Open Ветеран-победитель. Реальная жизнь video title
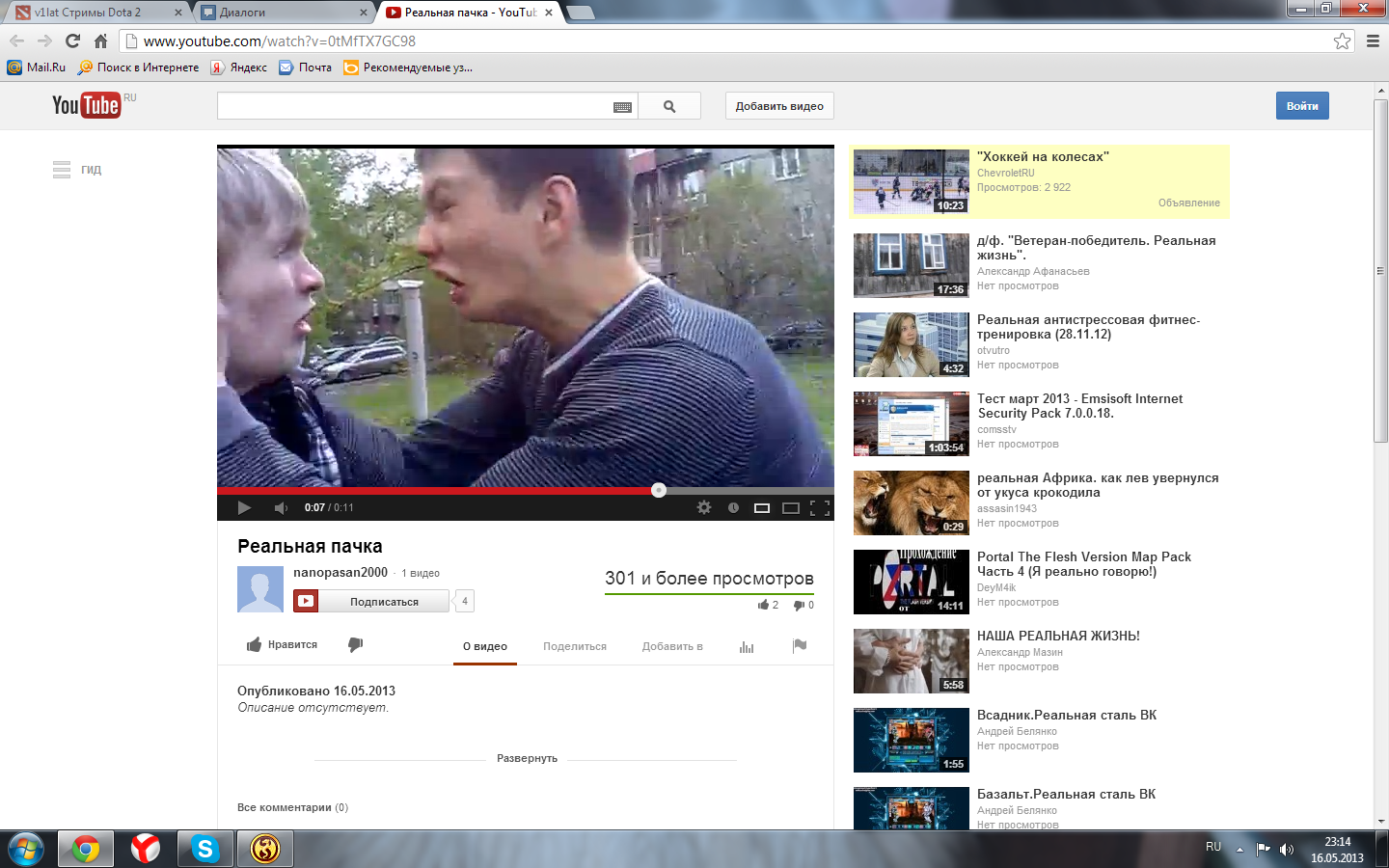Viewport: 1389px width, 868px height. 1096,248
